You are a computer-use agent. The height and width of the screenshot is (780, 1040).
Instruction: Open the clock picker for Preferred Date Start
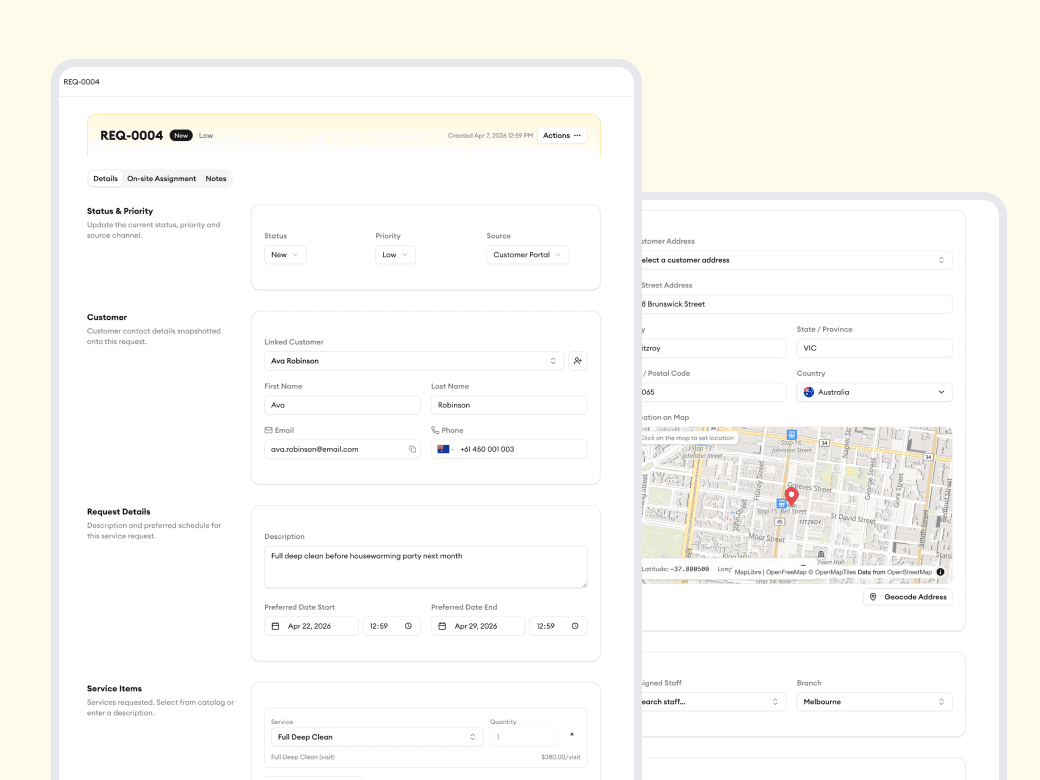coord(408,625)
